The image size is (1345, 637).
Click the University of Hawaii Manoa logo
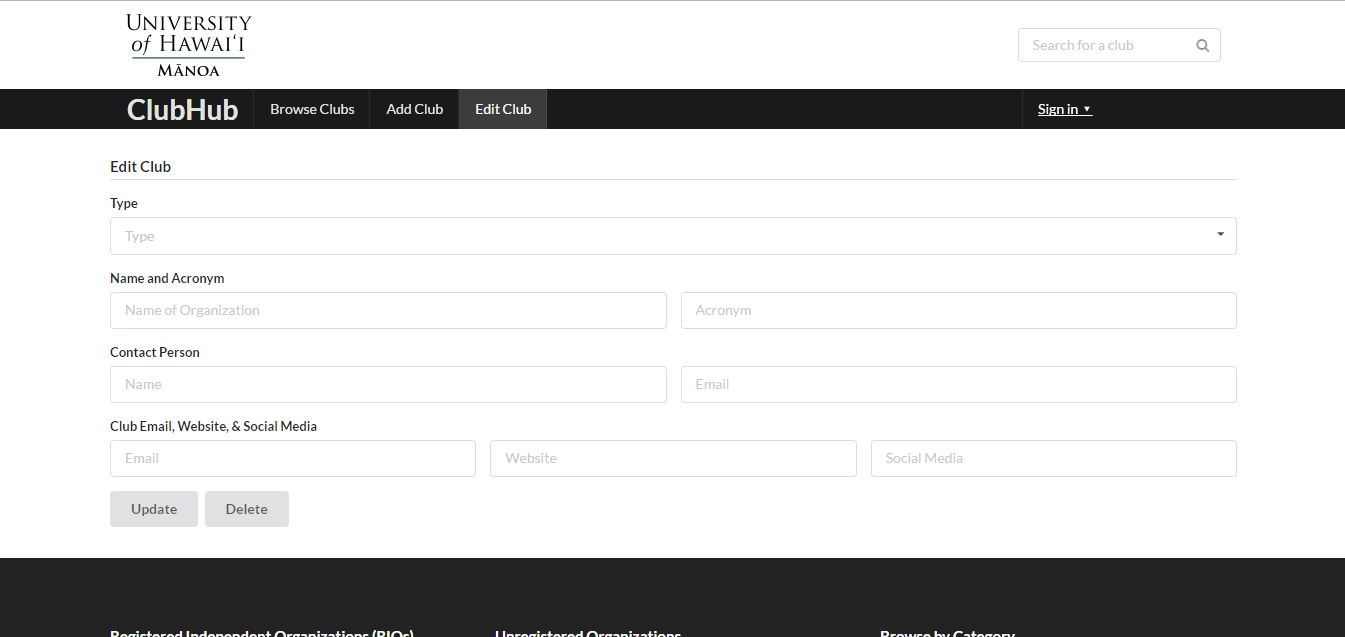pyautogui.click(x=189, y=45)
